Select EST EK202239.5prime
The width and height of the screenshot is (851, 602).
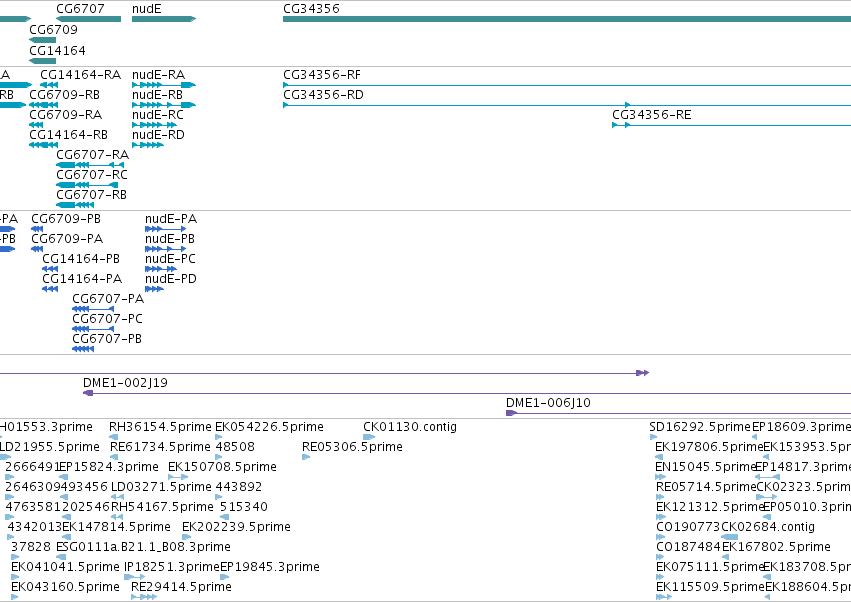point(186,537)
